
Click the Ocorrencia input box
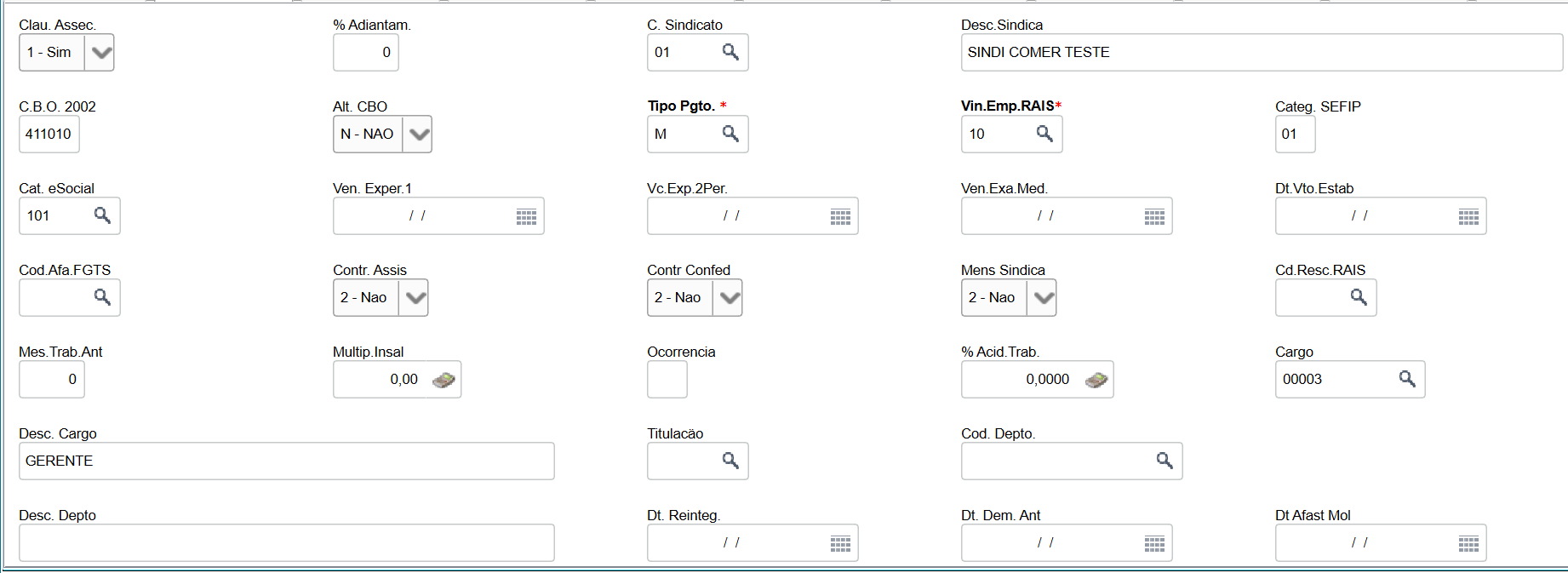(667, 379)
